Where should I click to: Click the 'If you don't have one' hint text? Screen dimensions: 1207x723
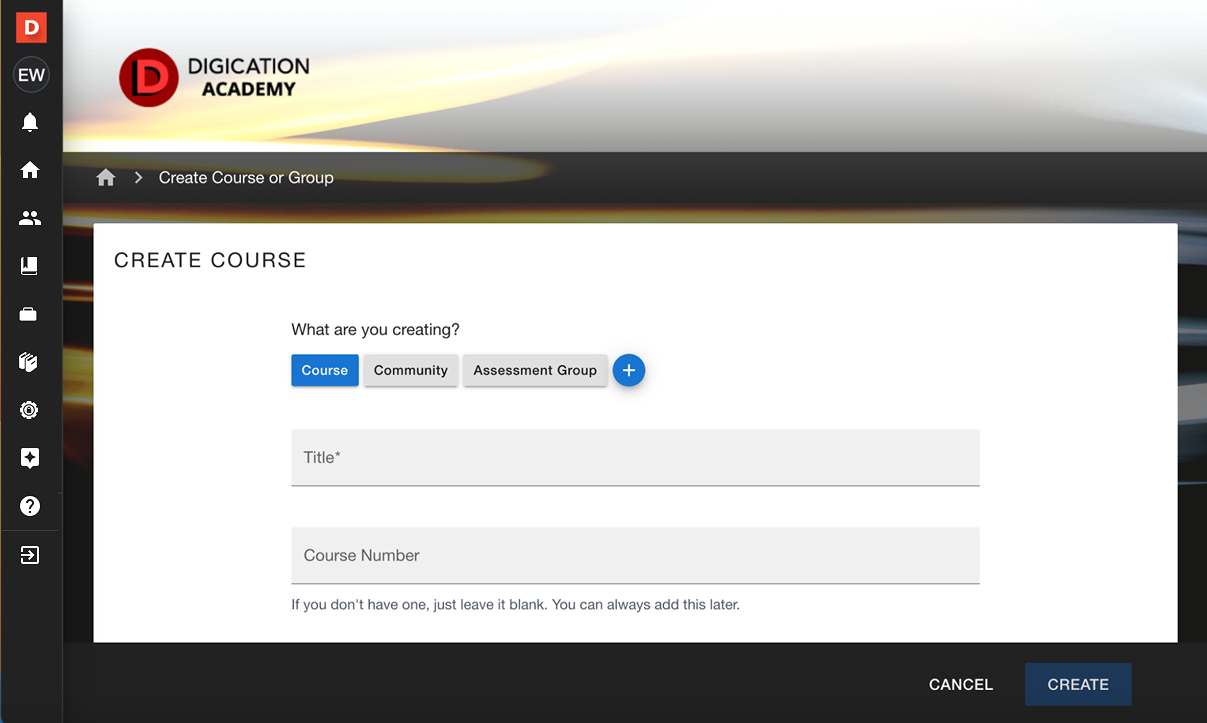point(515,605)
